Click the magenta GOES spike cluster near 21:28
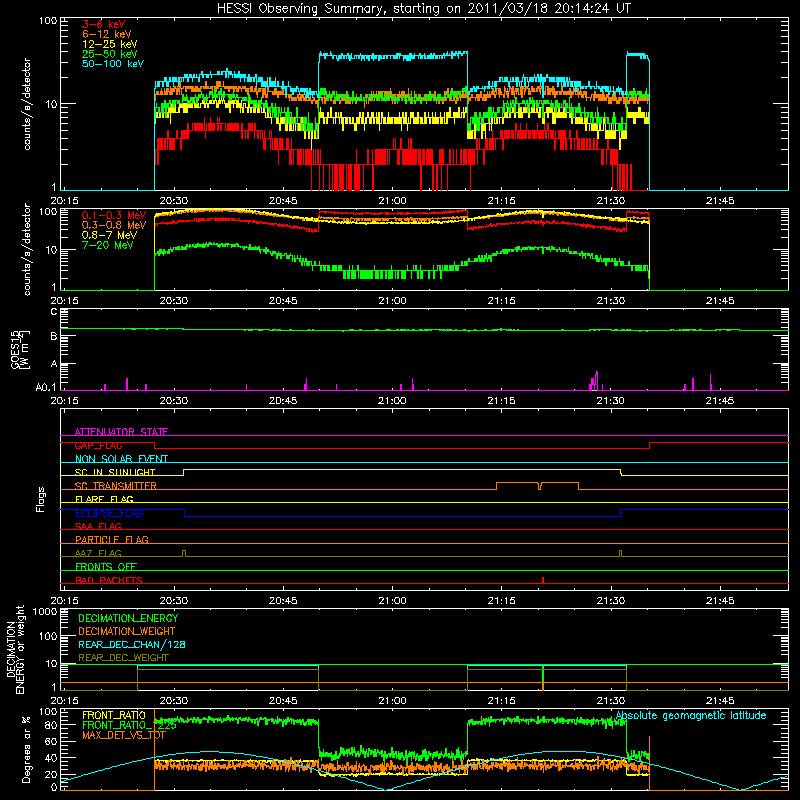800x800 pixels. (x=594, y=381)
